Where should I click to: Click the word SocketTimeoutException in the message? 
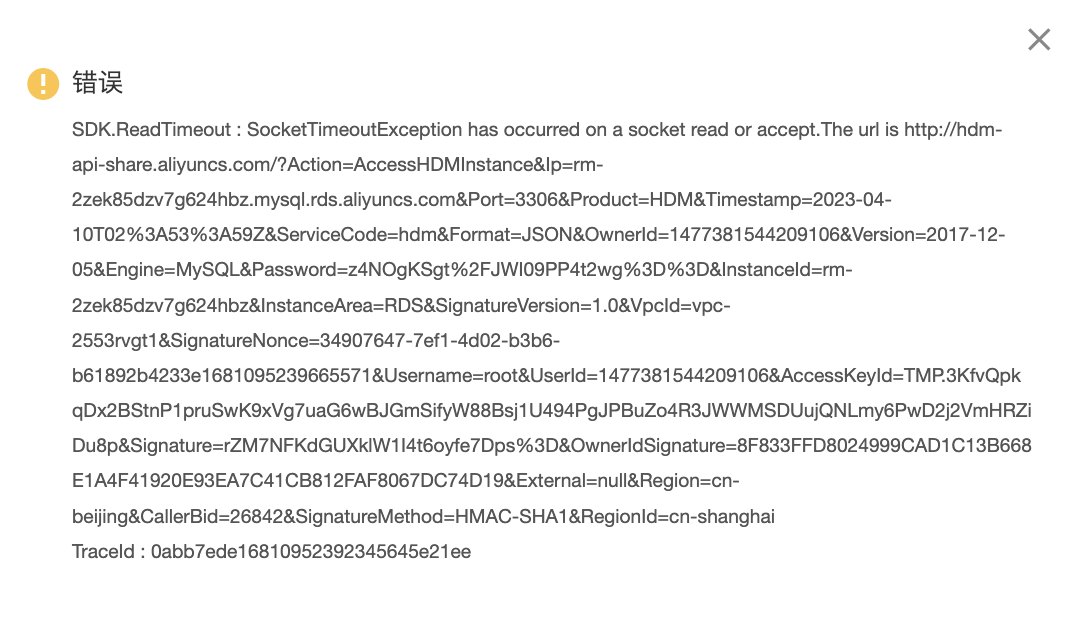click(x=354, y=129)
